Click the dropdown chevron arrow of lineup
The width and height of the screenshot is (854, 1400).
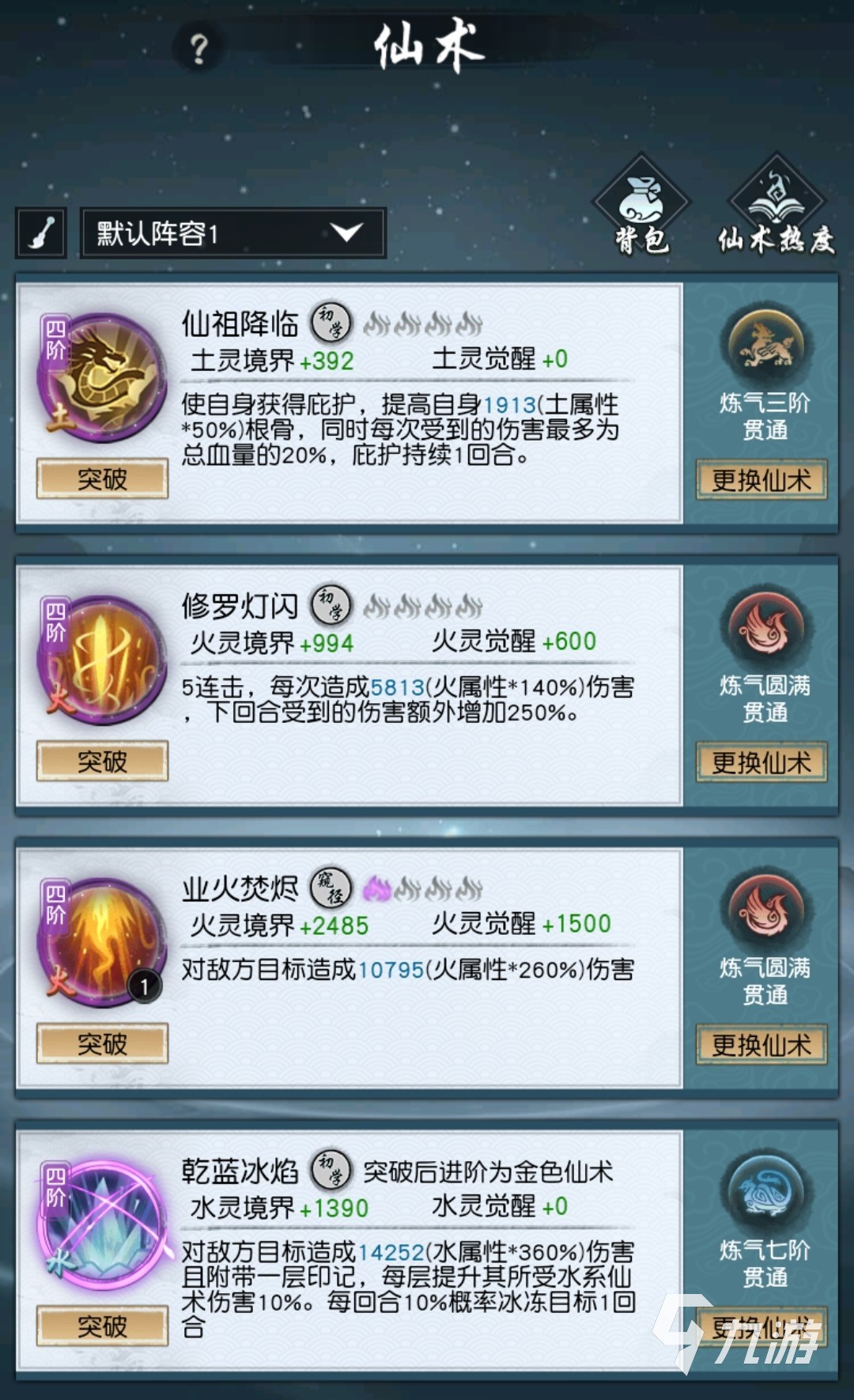click(x=347, y=233)
